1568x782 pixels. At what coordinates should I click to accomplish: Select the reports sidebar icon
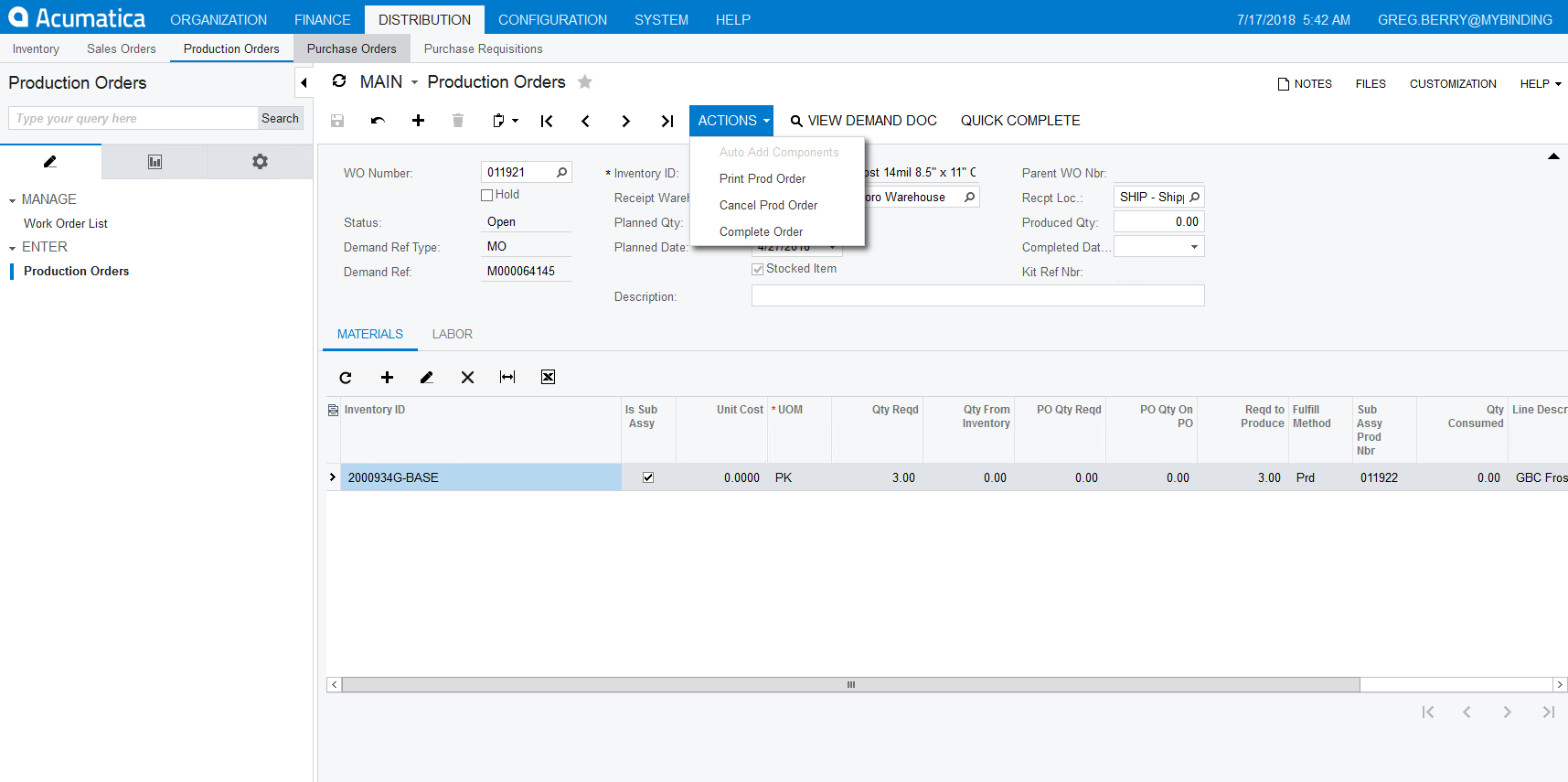[155, 162]
